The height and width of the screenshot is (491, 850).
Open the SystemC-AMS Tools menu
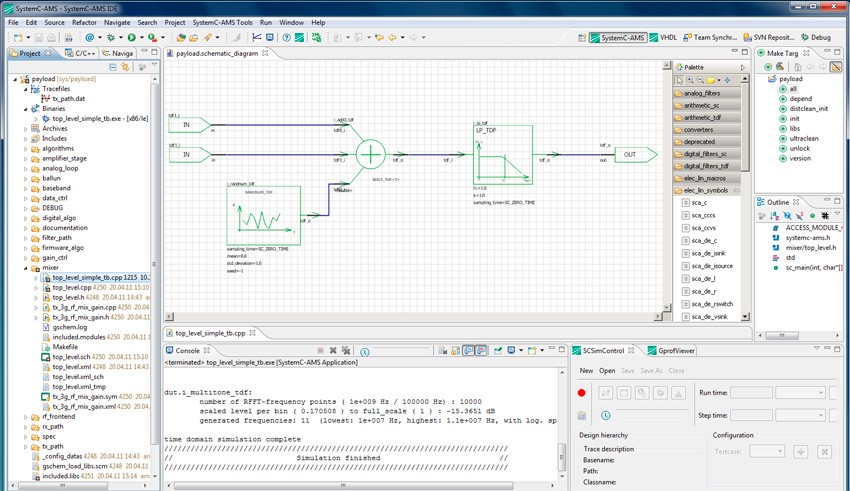[222, 21]
